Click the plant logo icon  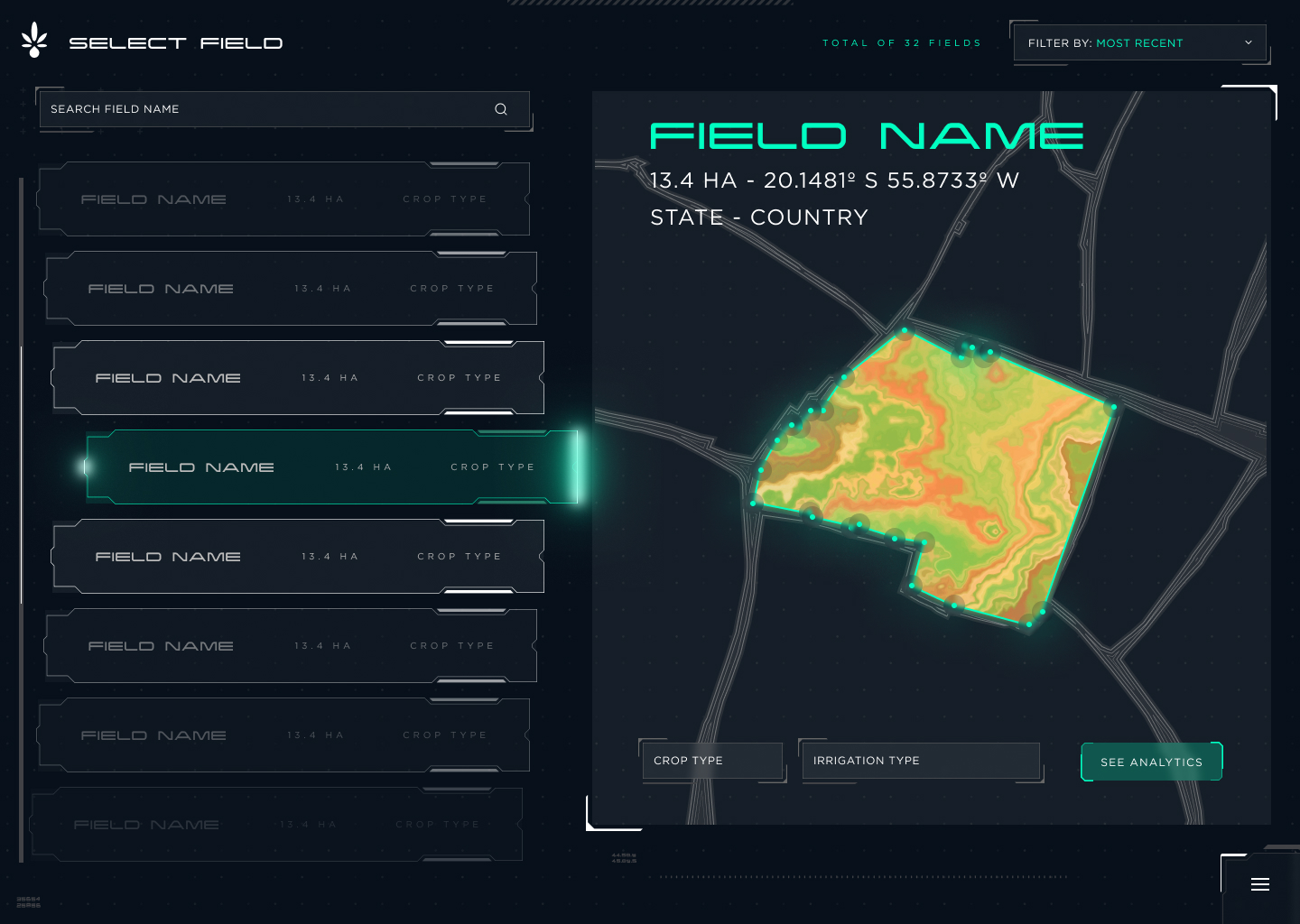click(x=34, y=41)
